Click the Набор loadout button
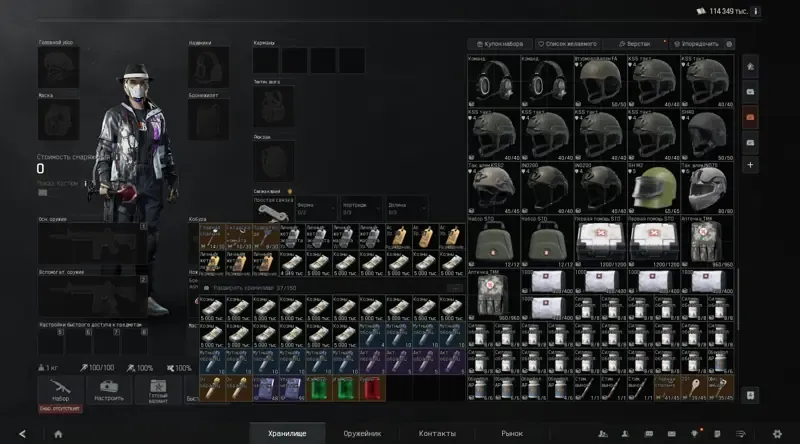This screenshot has width=800, height=444. coord(60,390)
